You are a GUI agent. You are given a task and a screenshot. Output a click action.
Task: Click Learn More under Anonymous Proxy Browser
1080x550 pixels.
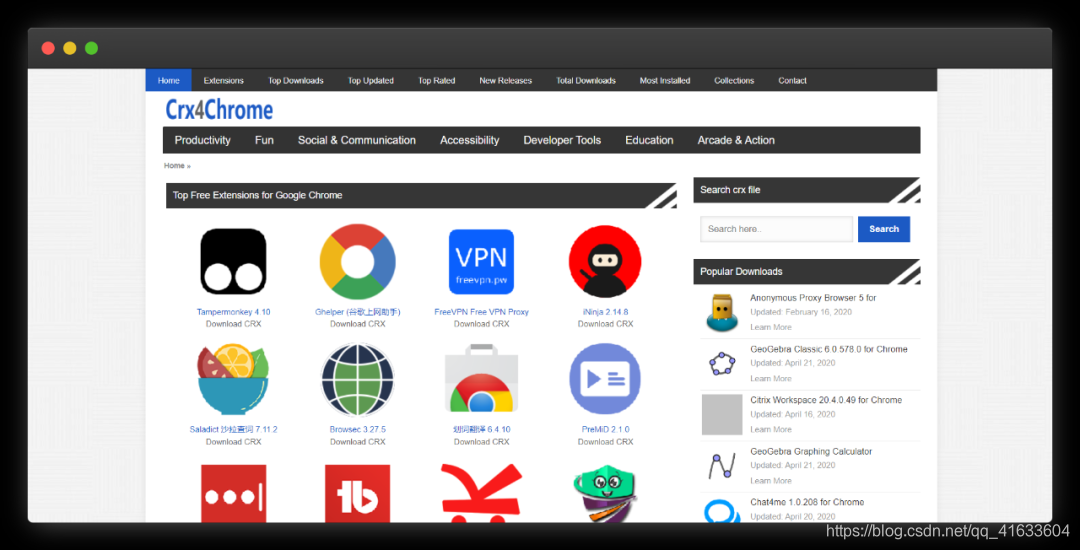771,328
